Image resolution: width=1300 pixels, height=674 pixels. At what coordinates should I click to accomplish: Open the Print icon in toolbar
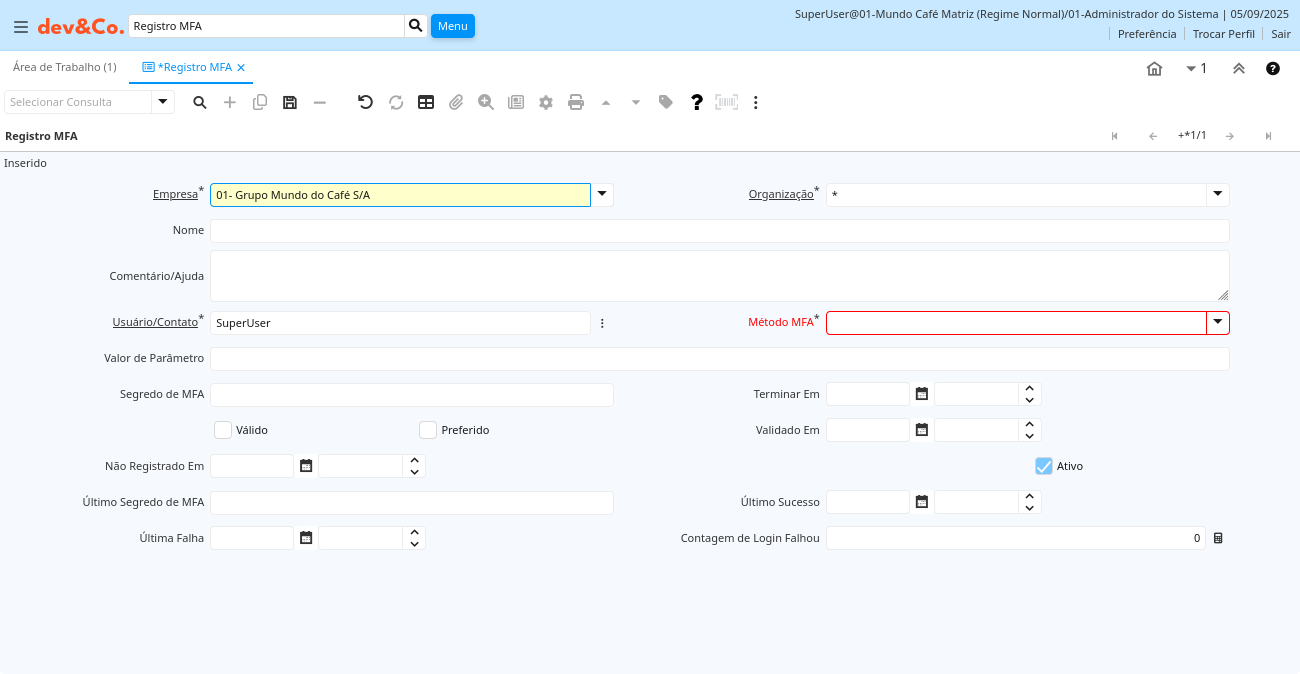(x=576, y=102)
